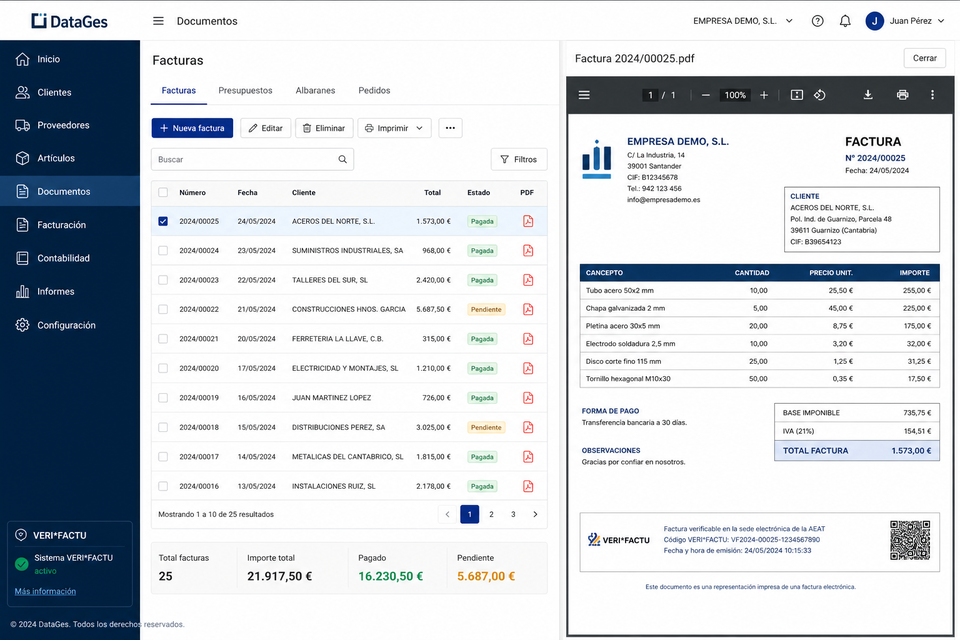Select the CONSTRUCCIONES HNOS. GARCIA checkbox

tap(163, 309)
